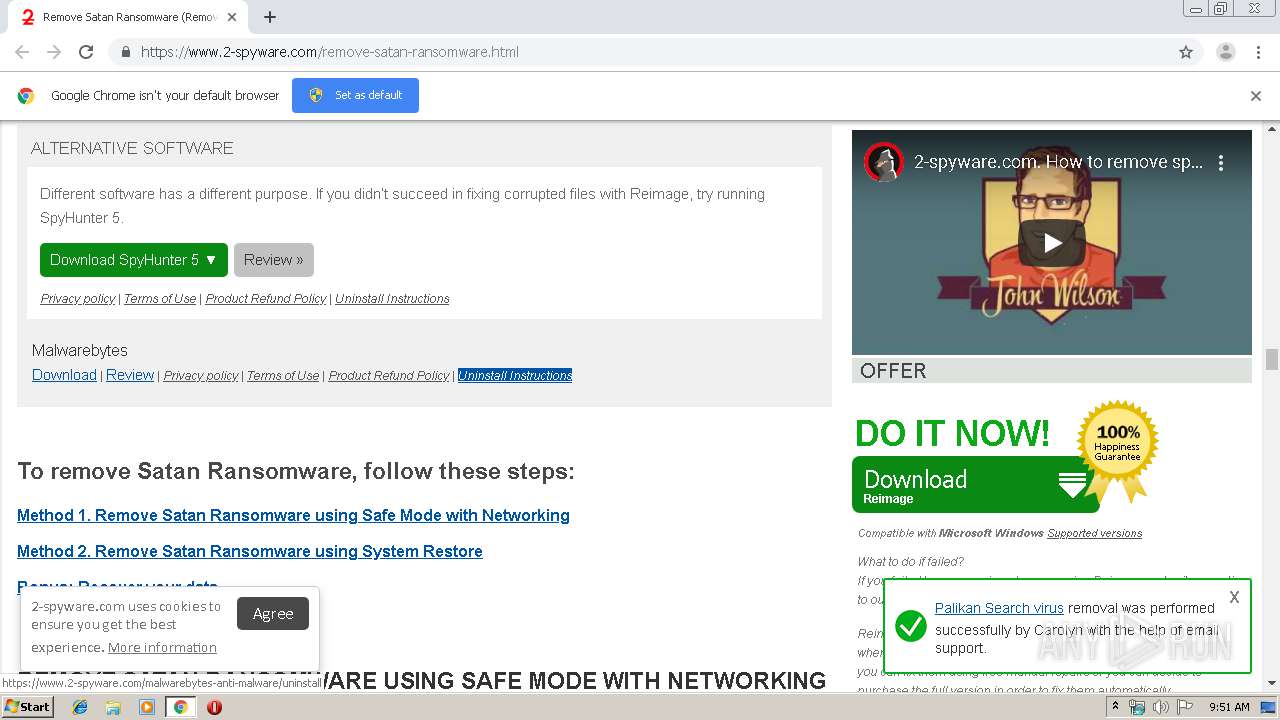Open Malwarebytes Terms of Use link
1280x720 pixels.
(283, 376)
